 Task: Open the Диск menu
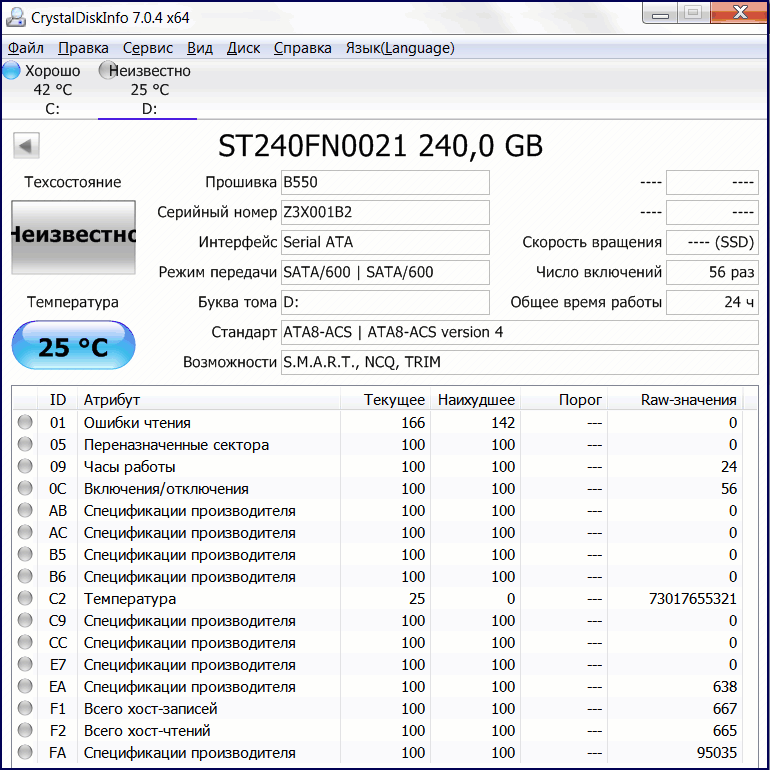pos(243,48)
